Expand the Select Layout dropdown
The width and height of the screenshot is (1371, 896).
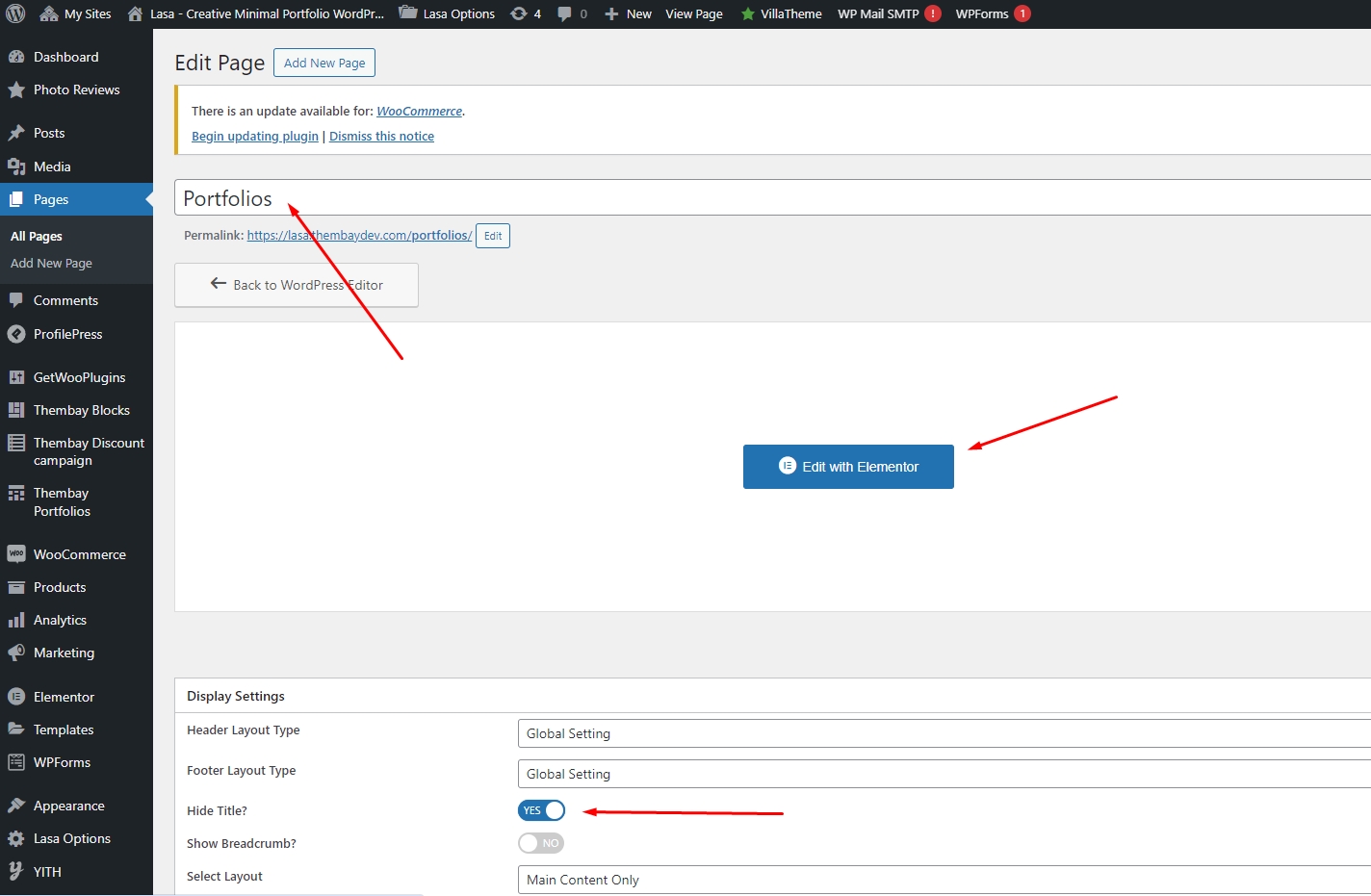(x=944, y=880)
